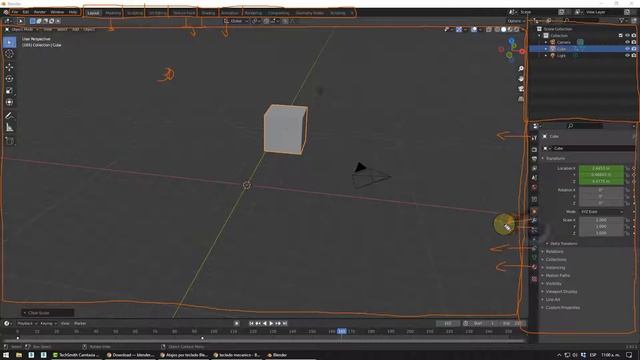640x360 pixels.
Task: Hide Light in viewport via eye icon
Action: coord(627,56)
